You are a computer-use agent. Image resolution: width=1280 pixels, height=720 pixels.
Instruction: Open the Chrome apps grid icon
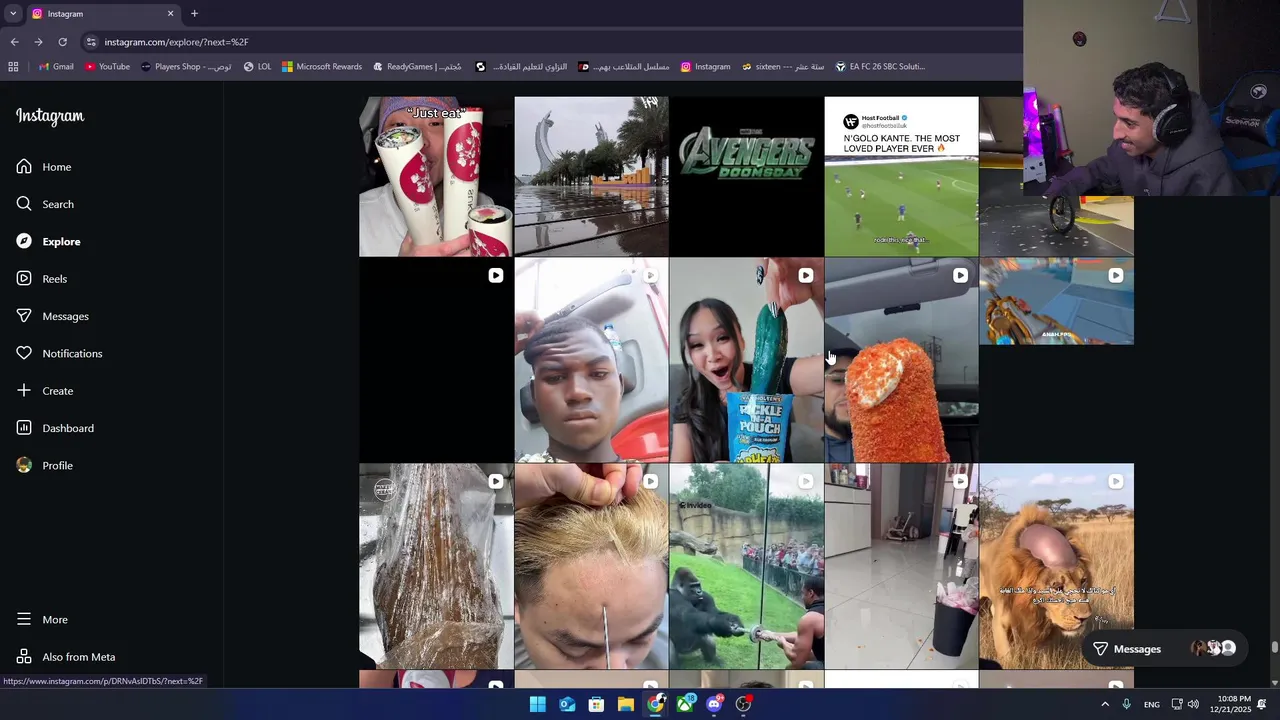13,67
